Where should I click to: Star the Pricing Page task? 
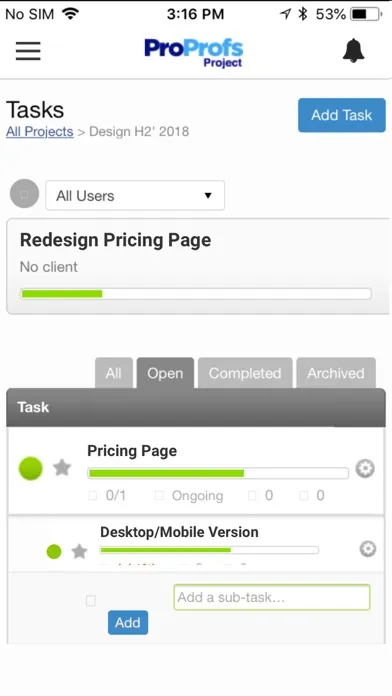coord(62,468)
